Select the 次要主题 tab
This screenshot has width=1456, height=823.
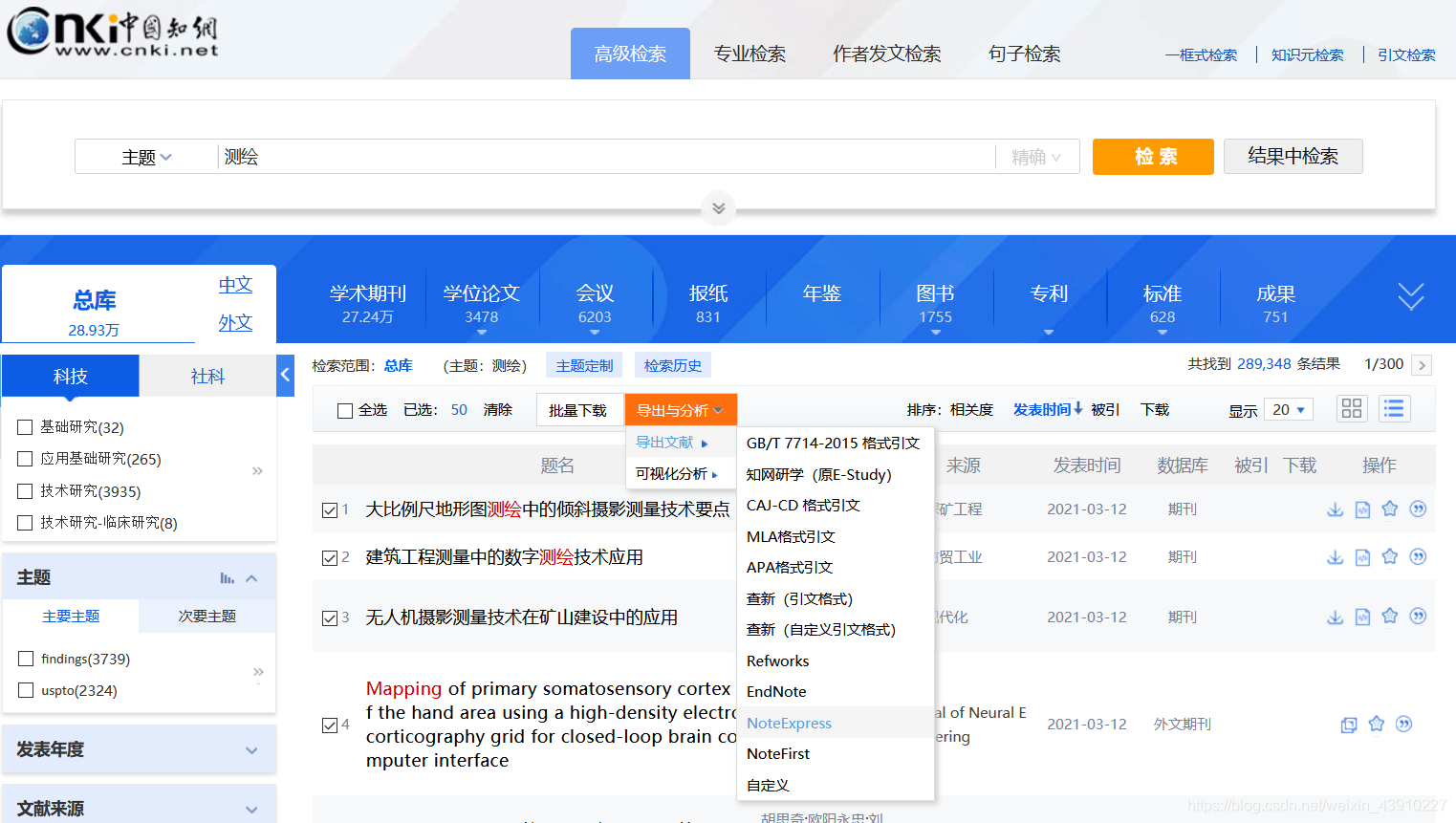coord(207,617)
